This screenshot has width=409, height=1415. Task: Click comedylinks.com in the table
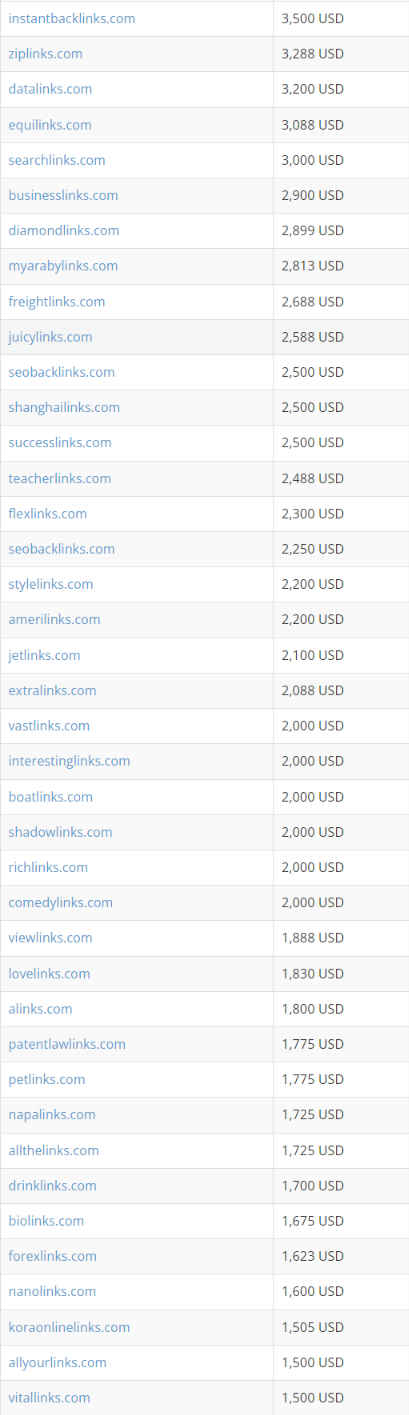click(60, 902)
